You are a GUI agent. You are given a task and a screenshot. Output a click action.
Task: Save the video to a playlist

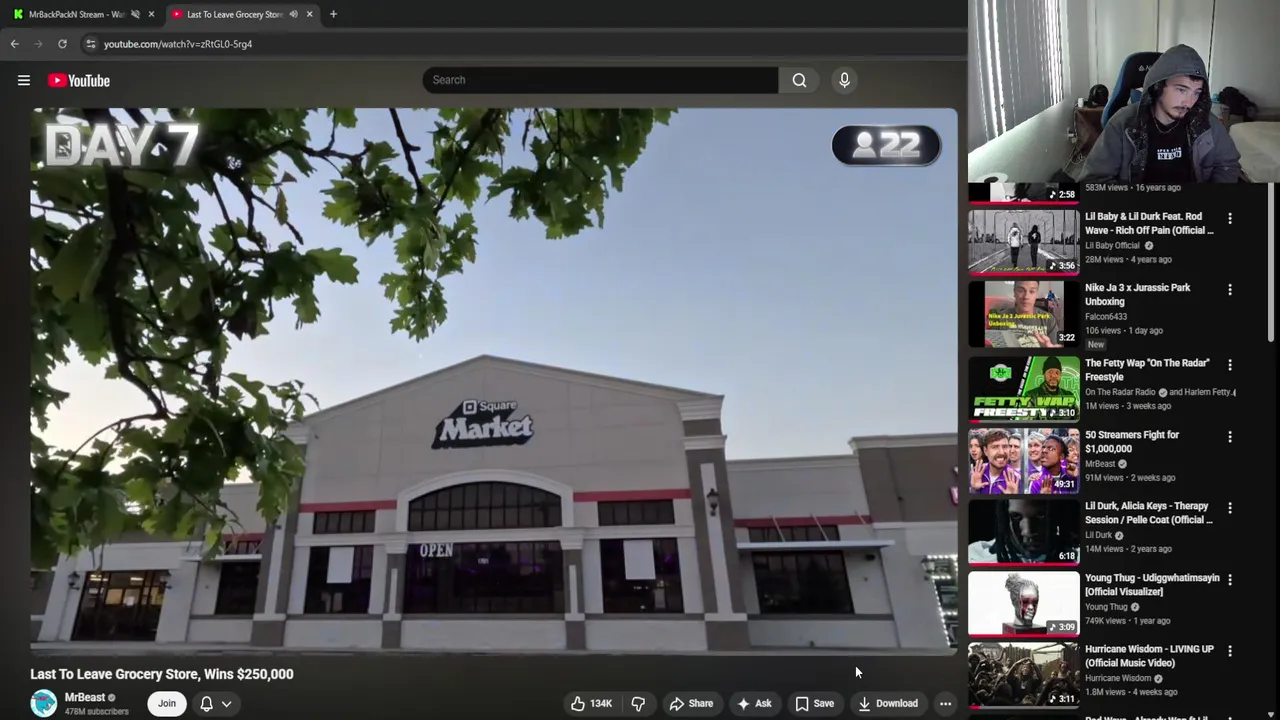(x=815, y=704)
